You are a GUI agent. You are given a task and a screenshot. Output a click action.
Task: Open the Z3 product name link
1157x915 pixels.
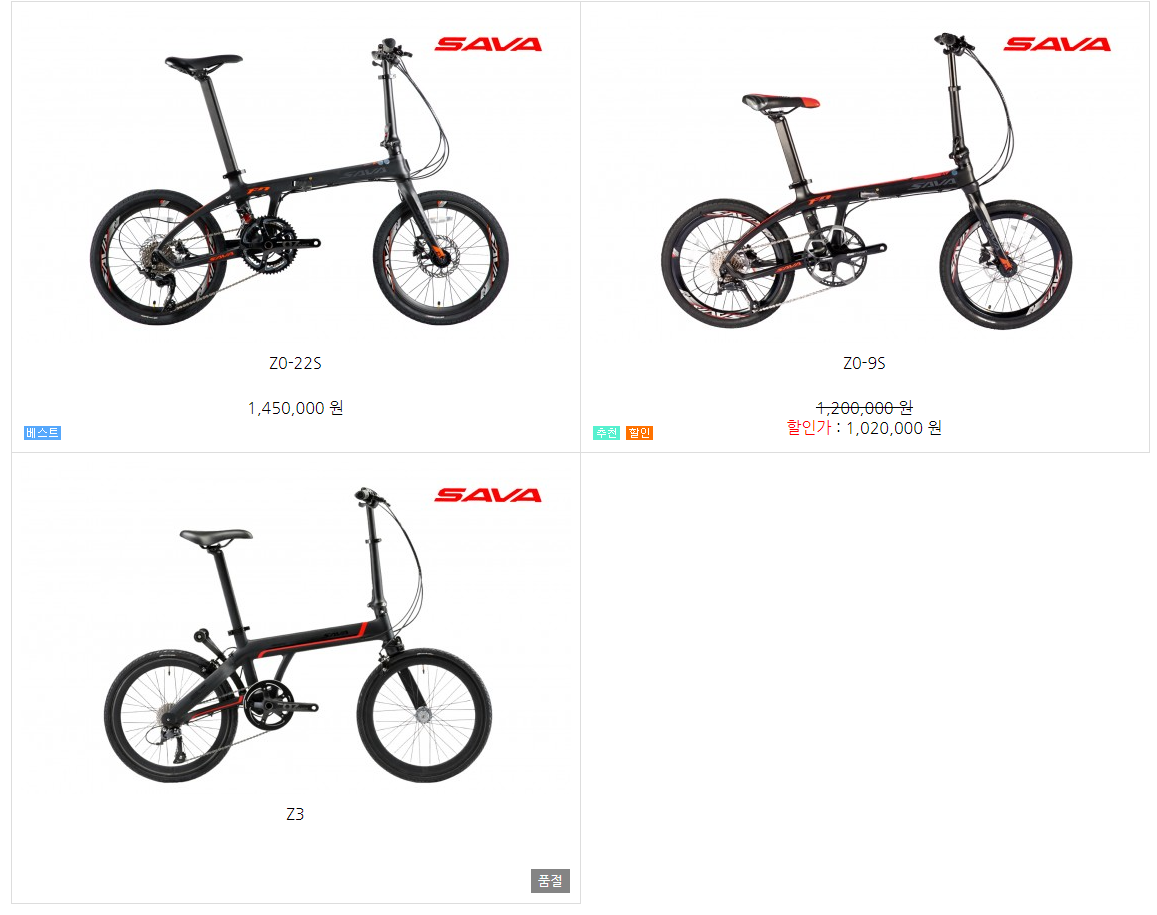pyautogui.click(x=295, y=814)
